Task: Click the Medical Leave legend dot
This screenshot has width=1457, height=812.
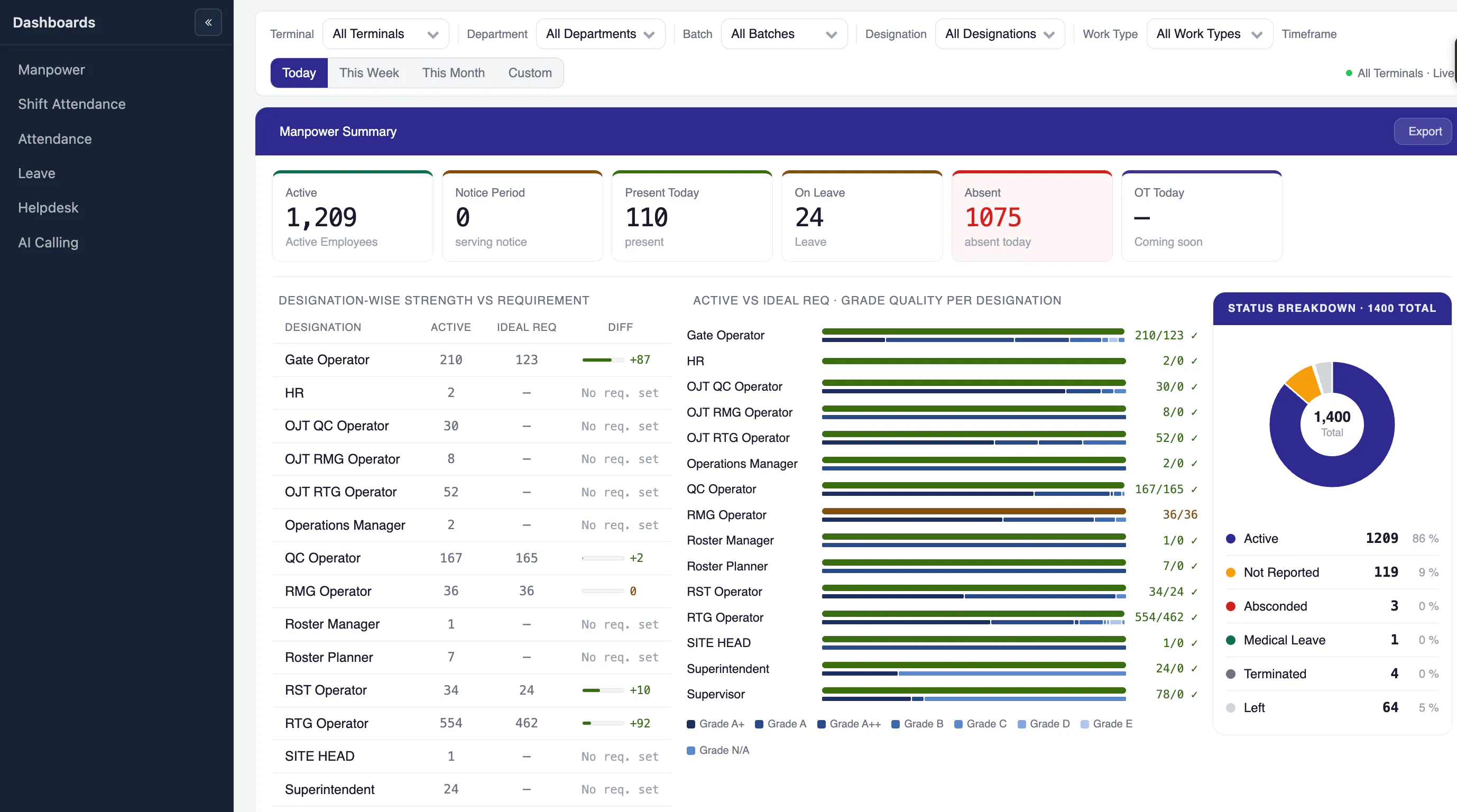Action: click(x=1230, y=641)
